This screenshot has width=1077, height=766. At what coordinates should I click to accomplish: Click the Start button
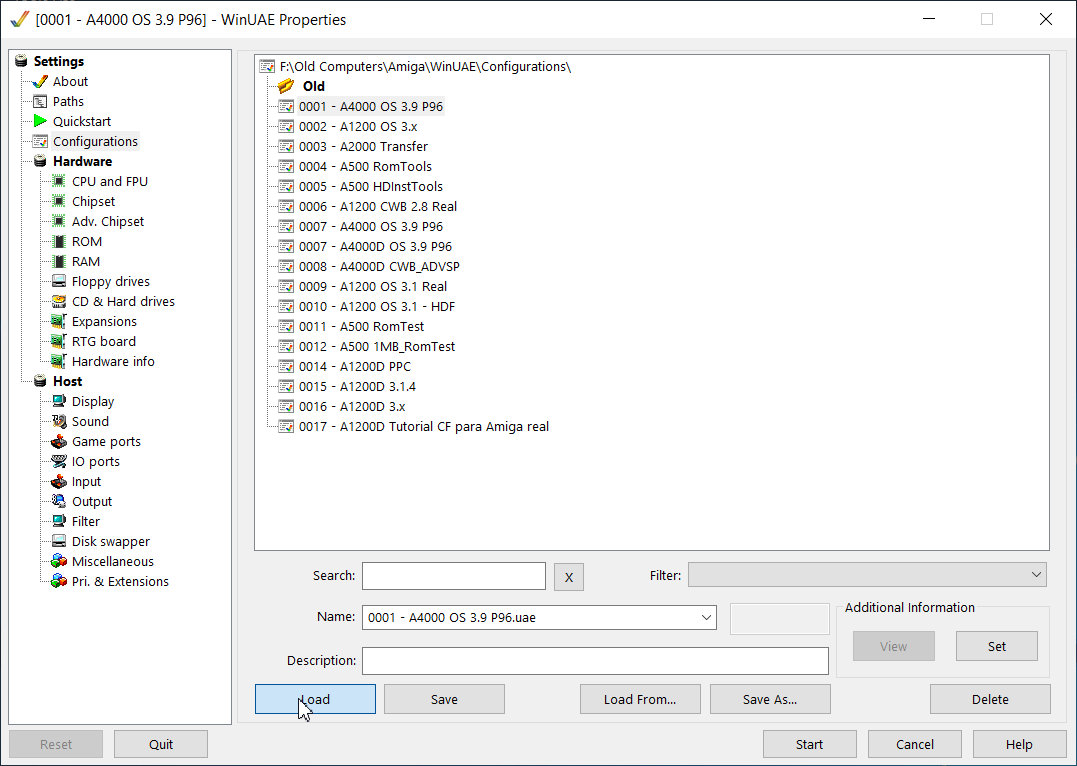tap(810, 744)
